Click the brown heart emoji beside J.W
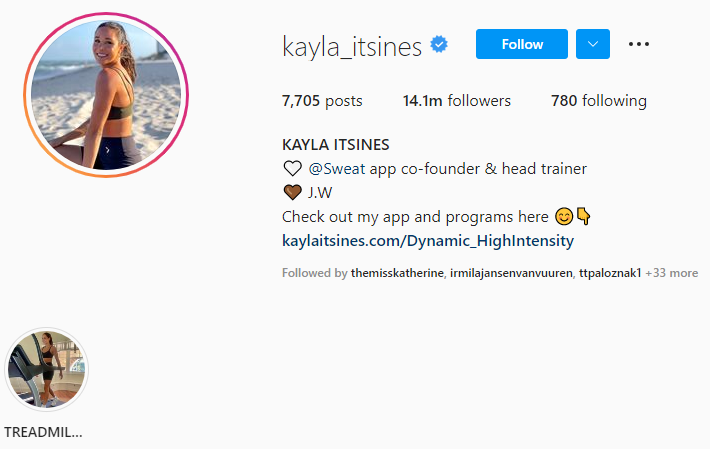 click(x=293, y=193)
